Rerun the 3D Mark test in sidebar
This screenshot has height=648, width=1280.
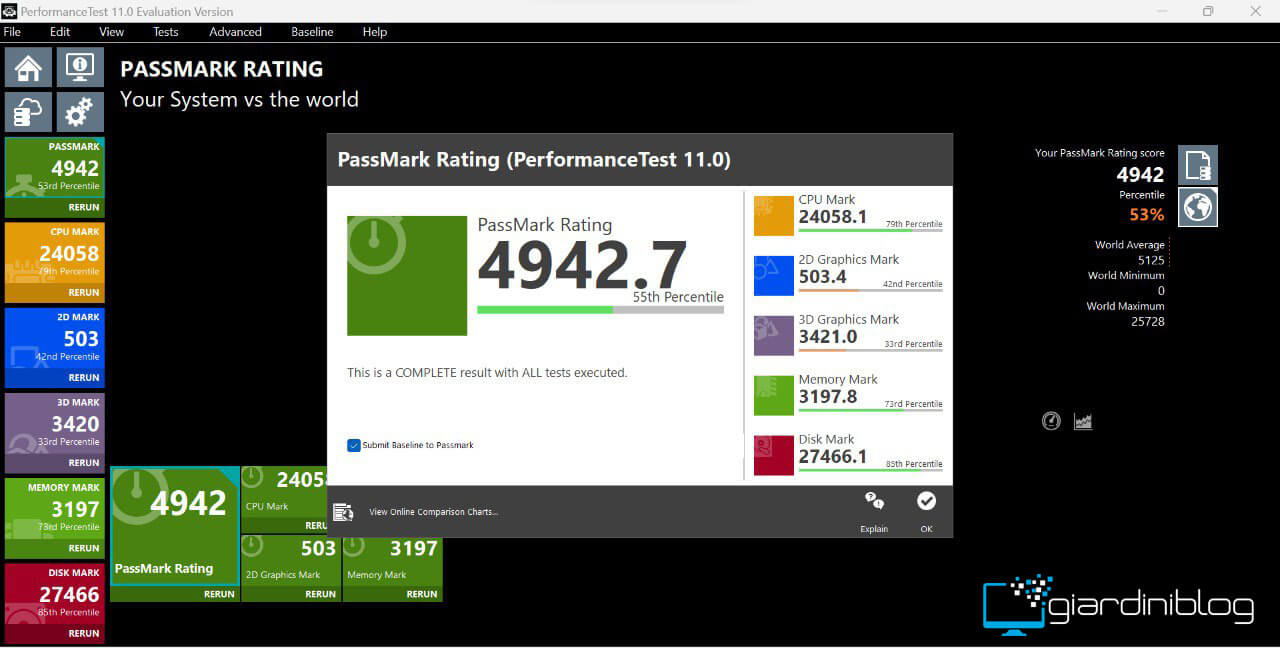(x=84, y=463)
